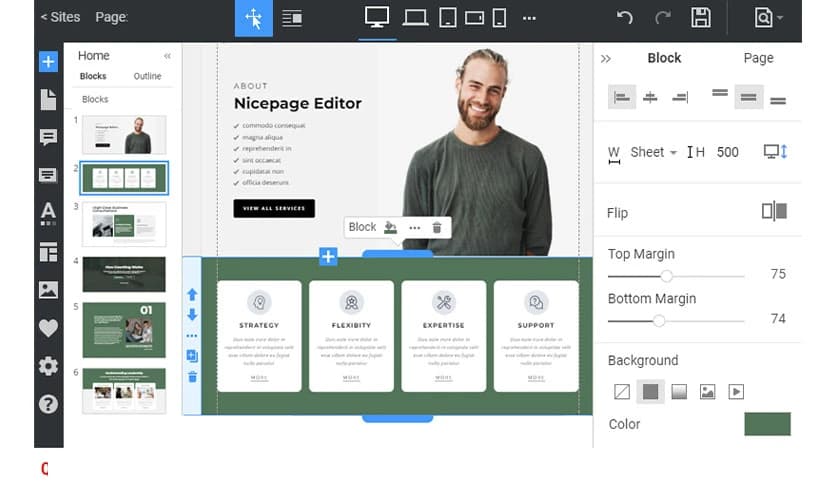Click the Expertise tools icon

pos(444,302)
